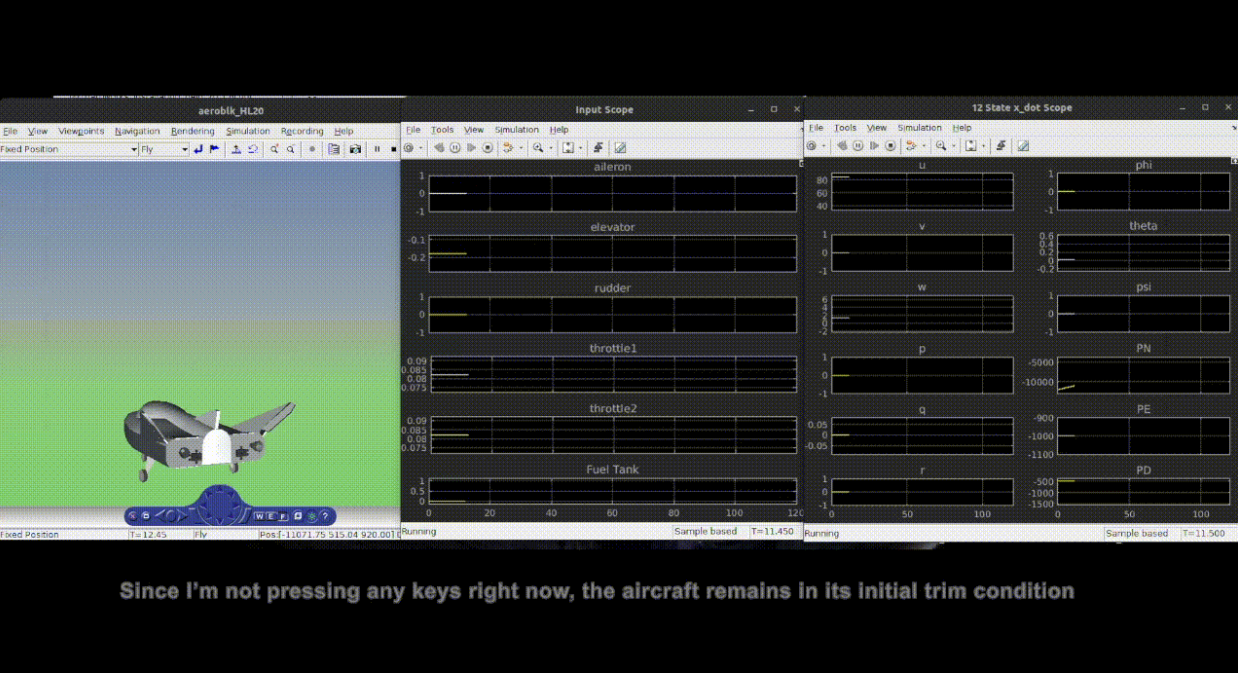Expand scale axes dropdown in 12 State Scope
This screenshot has width=1238, height=674.
coord(984,146)
